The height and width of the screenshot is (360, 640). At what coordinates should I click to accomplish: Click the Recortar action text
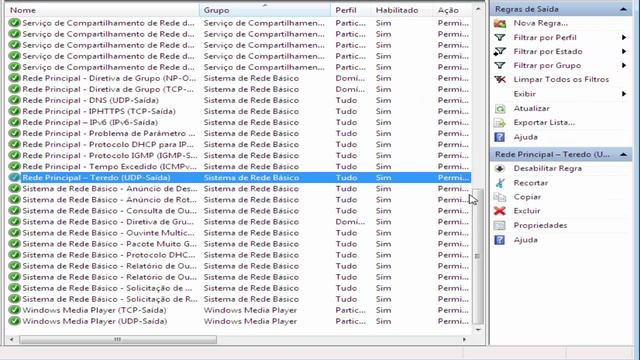(531, 183)
